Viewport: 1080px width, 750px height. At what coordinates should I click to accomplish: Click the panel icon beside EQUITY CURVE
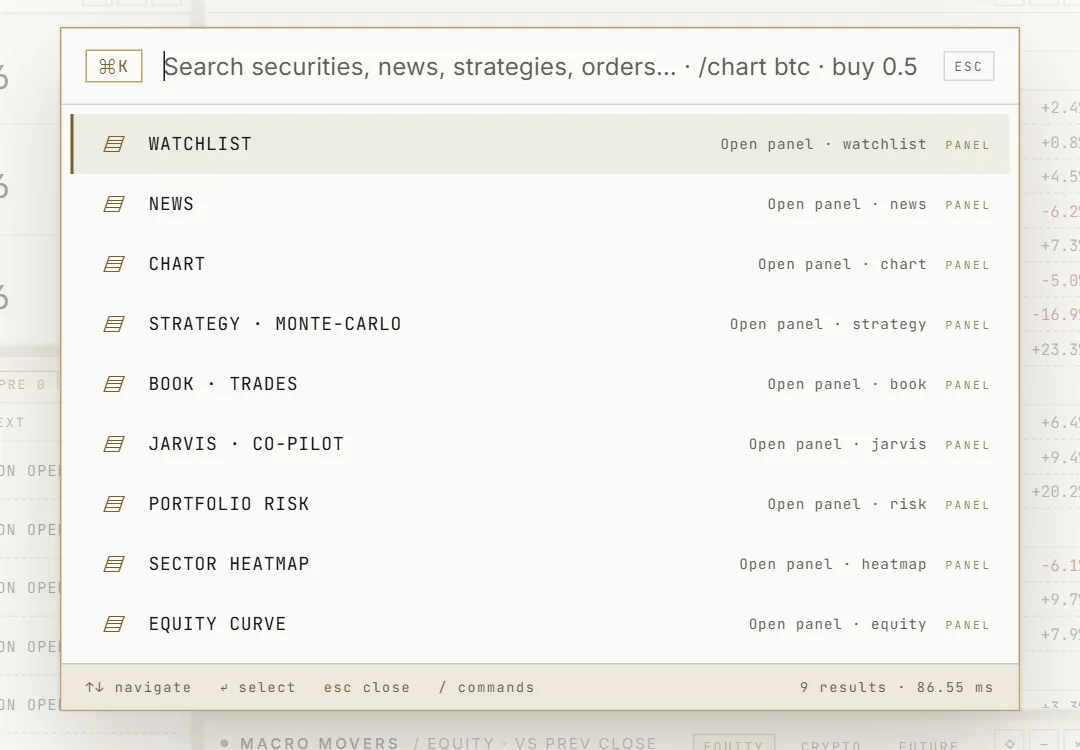(114, 624)
